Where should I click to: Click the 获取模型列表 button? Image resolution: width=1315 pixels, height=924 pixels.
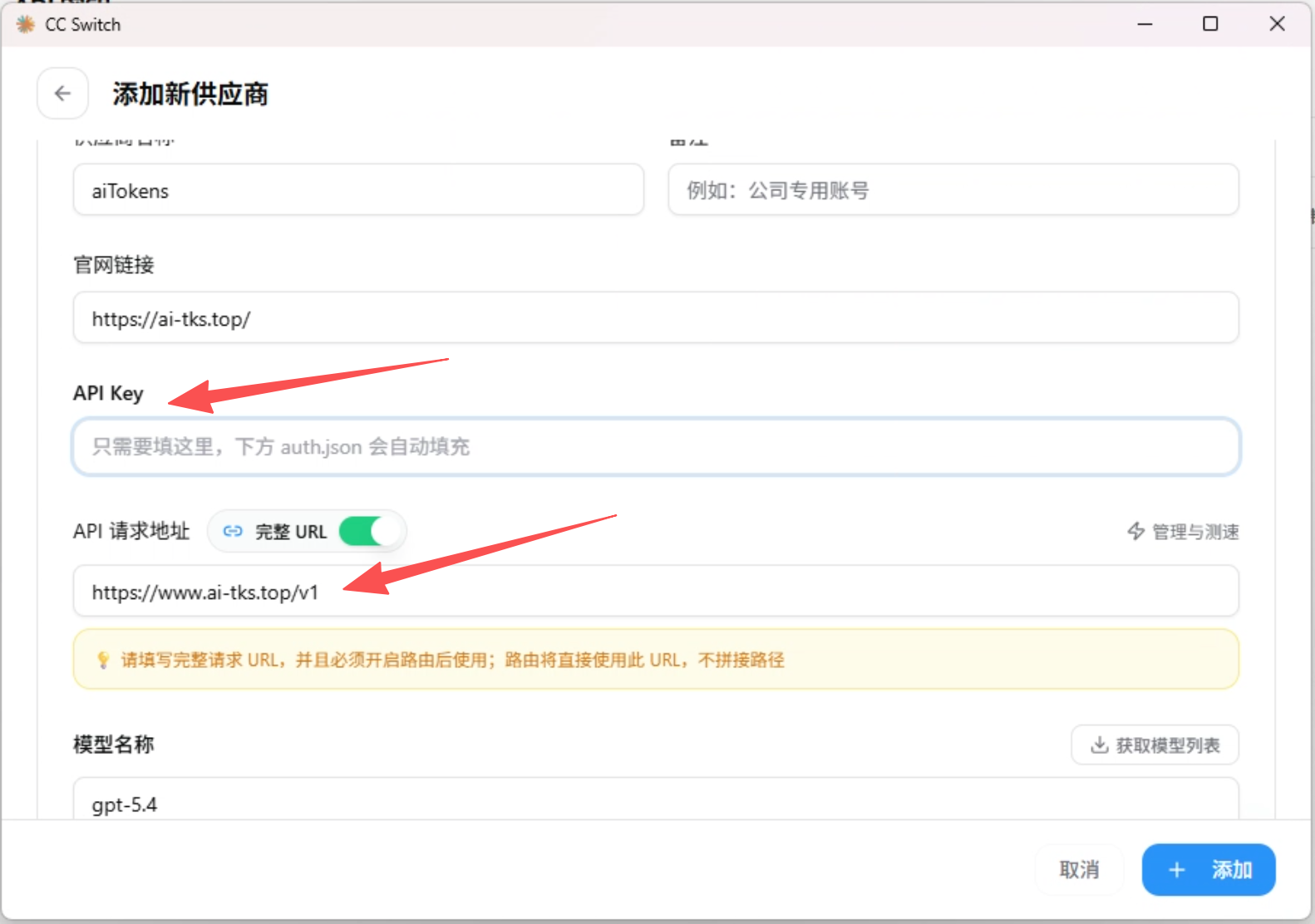[x=1155, y=745]
